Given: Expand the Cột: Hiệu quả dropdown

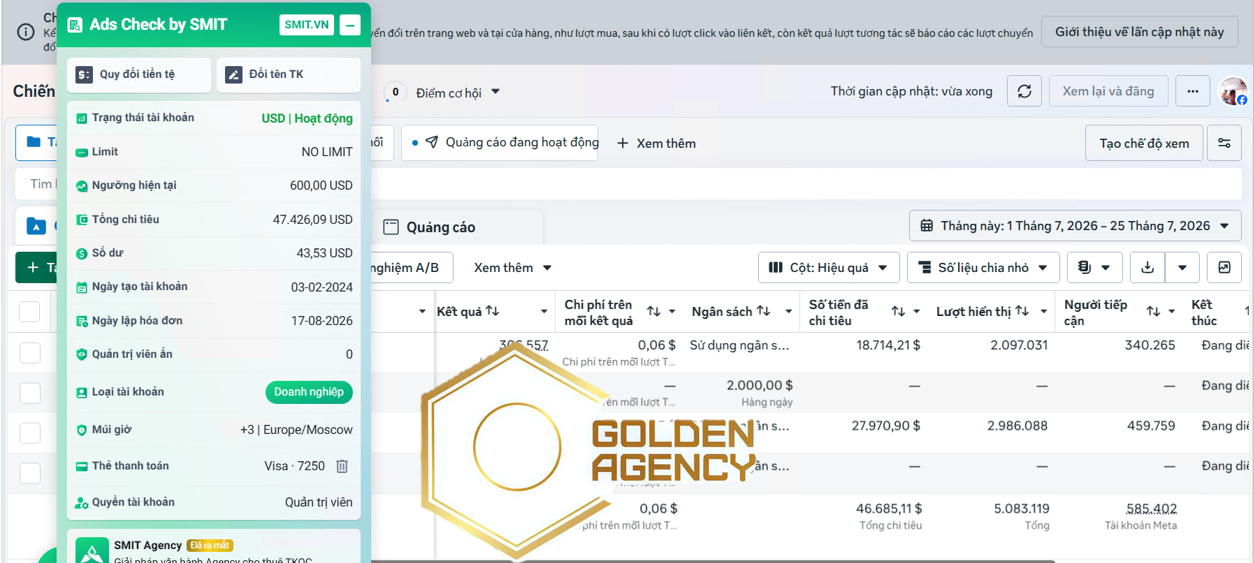Looking at the screenshot, I should 828,267.
